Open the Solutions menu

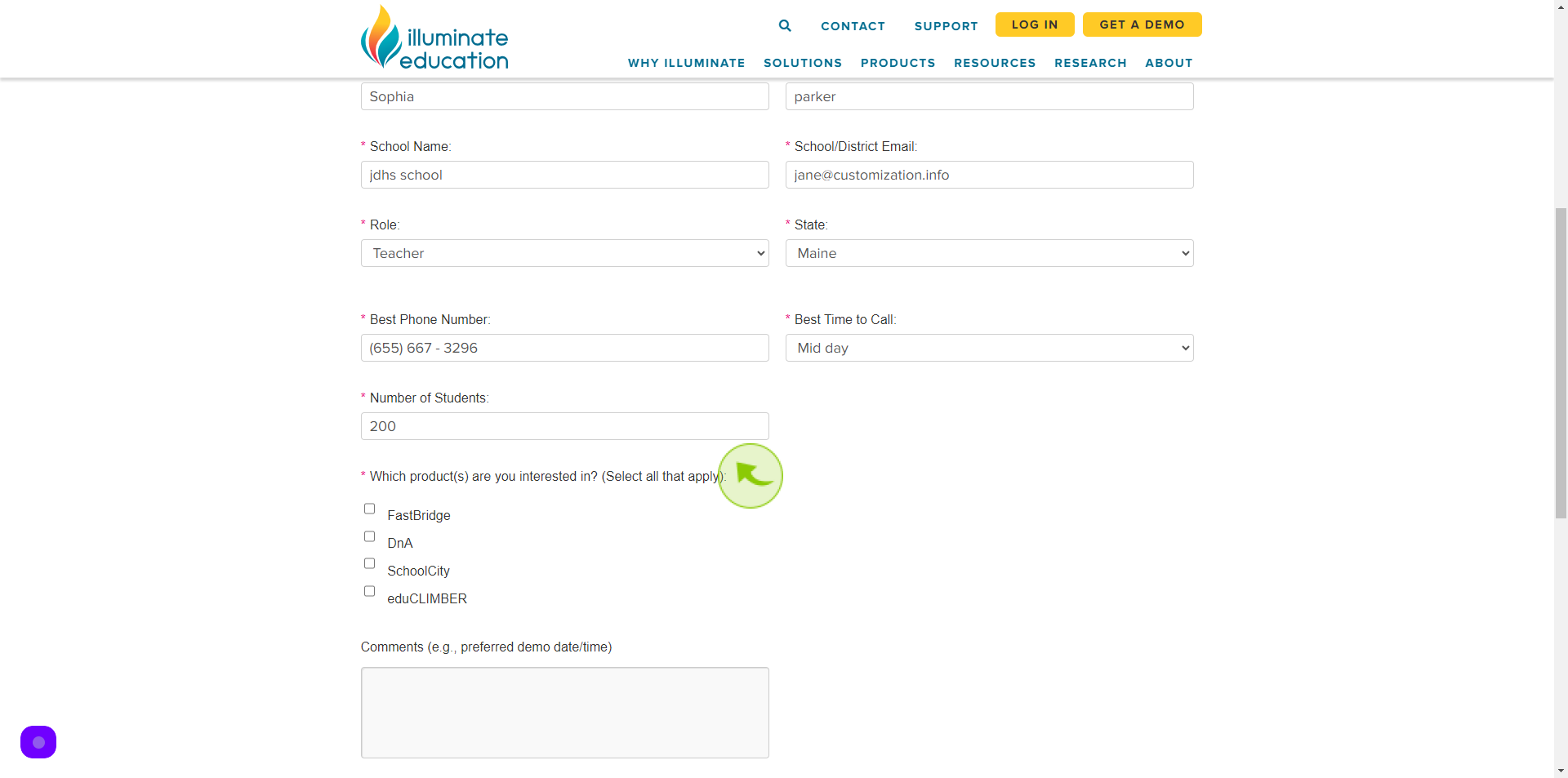click(x=803, y=63)
